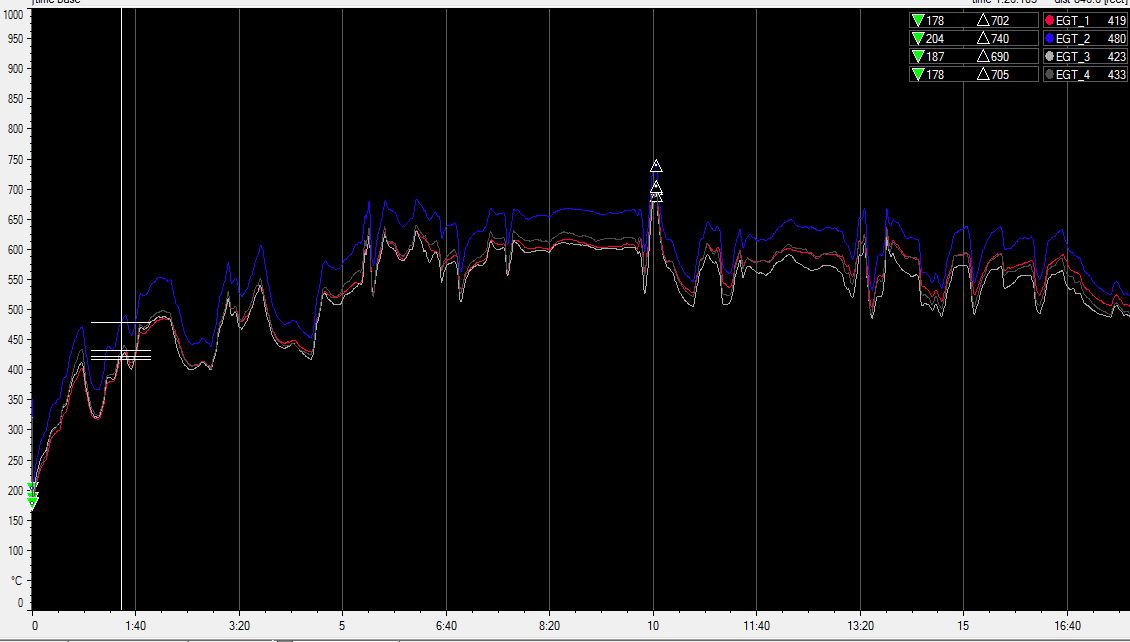
Task: Click the EGT_4 minimum value 178
Action: tap(935, 75)
